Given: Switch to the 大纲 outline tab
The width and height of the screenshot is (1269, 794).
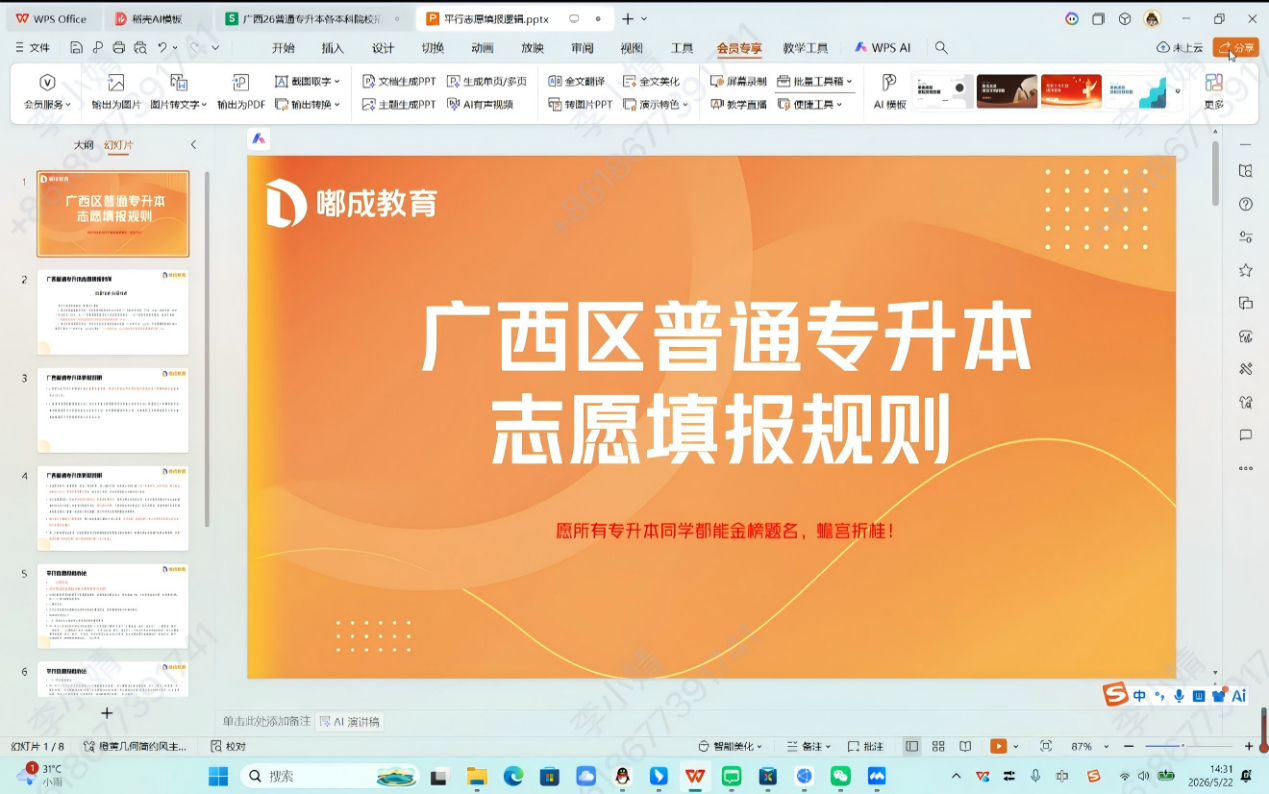Looking at the screenshot, I should [83, 145].
